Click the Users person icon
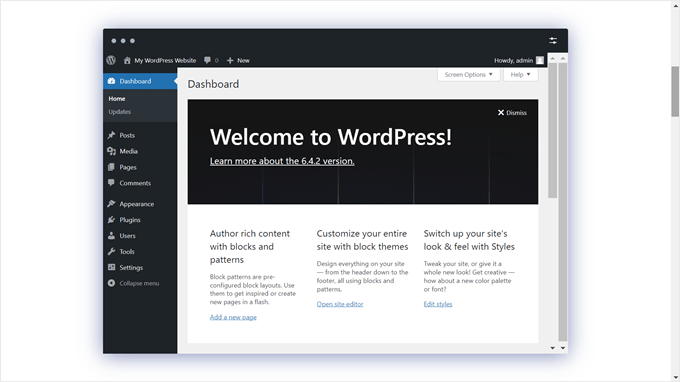 coord(111,235)
